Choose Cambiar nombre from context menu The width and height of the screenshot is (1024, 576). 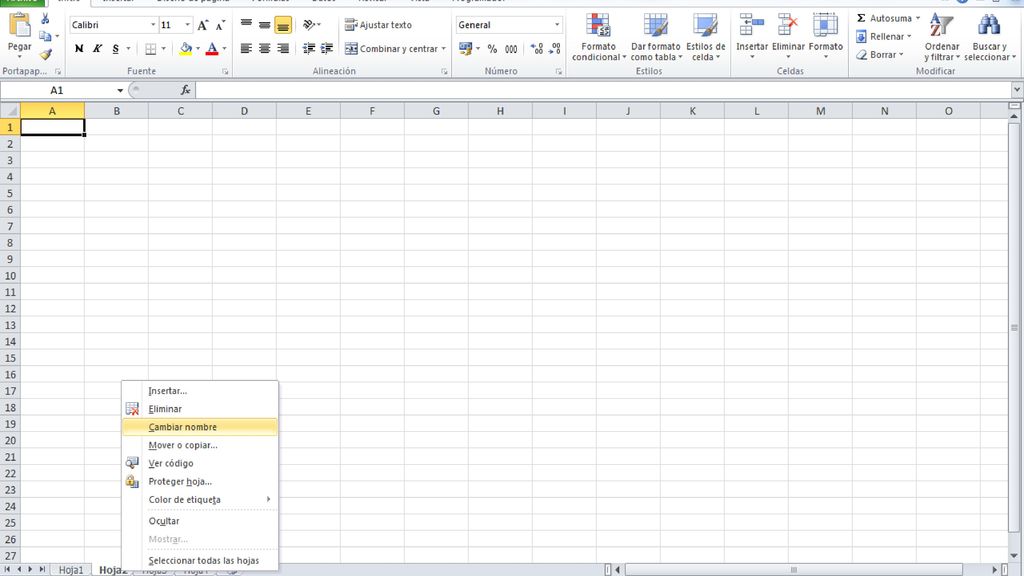pos(200,427)
